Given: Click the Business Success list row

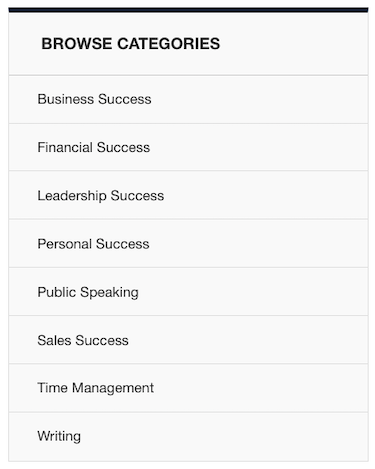Looking at the screenshot, I should (188, 99).
